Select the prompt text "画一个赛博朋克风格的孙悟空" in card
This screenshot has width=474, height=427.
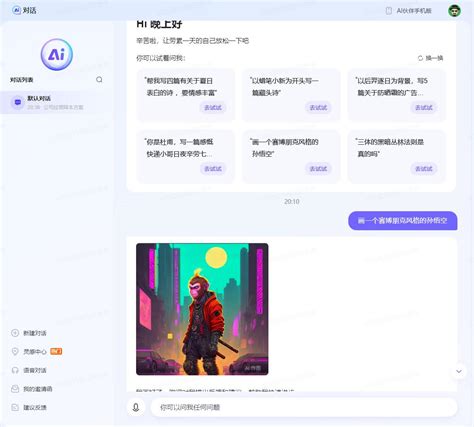click(x=284, y=148)
